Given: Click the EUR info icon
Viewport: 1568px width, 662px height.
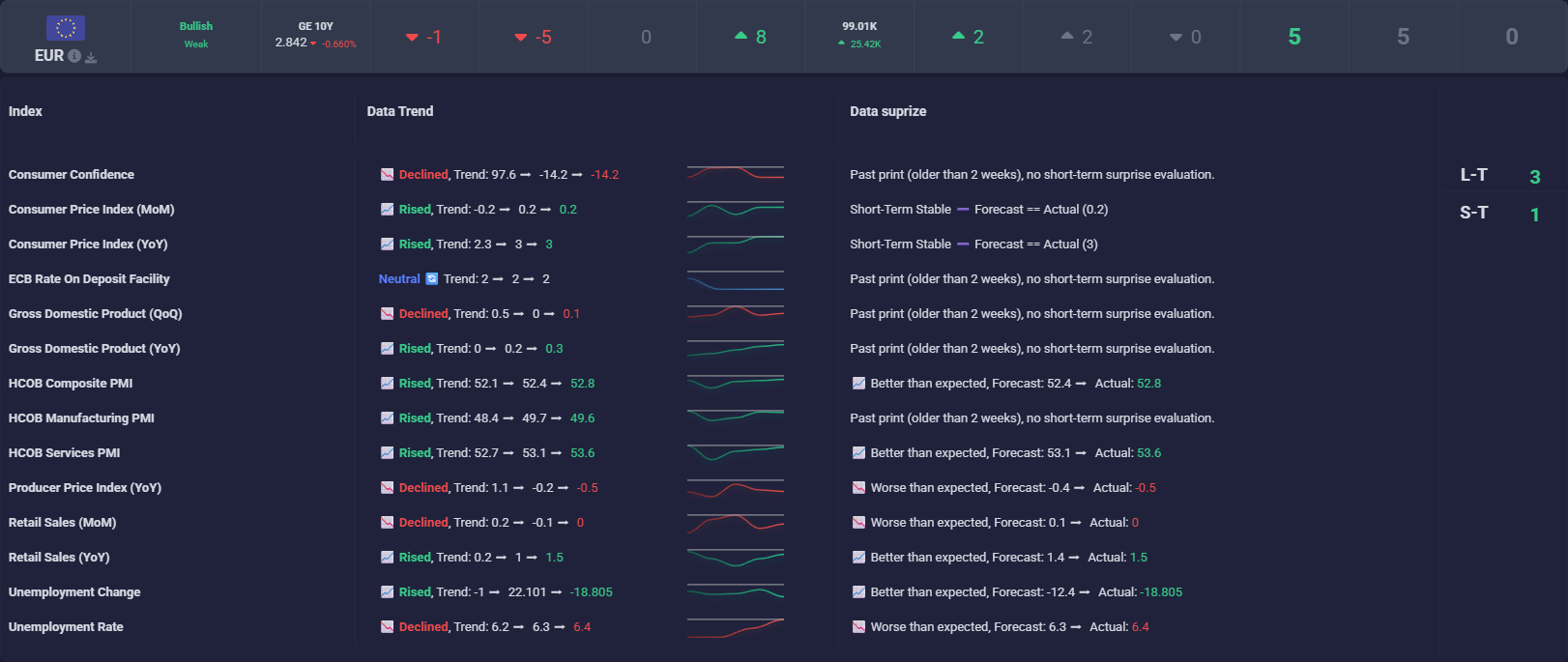Looking at the screenshot, I should click(x=74, y=56).
